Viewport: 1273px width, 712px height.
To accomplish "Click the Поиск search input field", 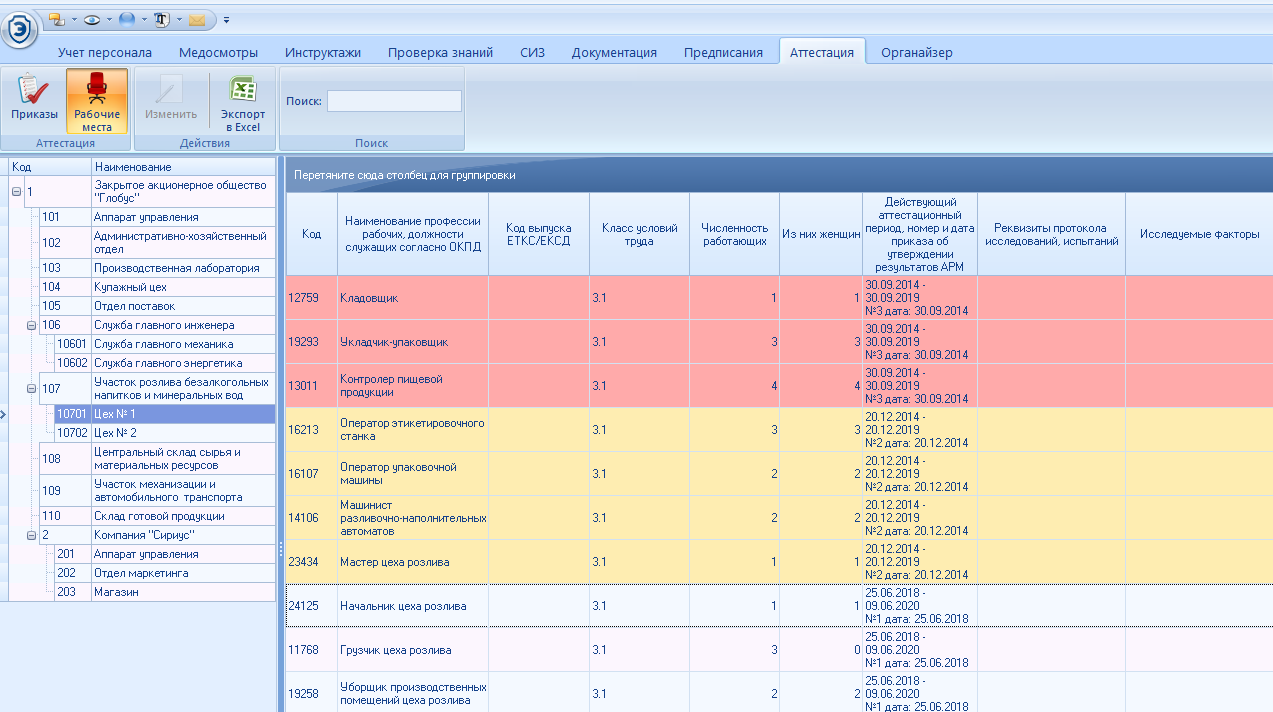I will tap(394, 101).
